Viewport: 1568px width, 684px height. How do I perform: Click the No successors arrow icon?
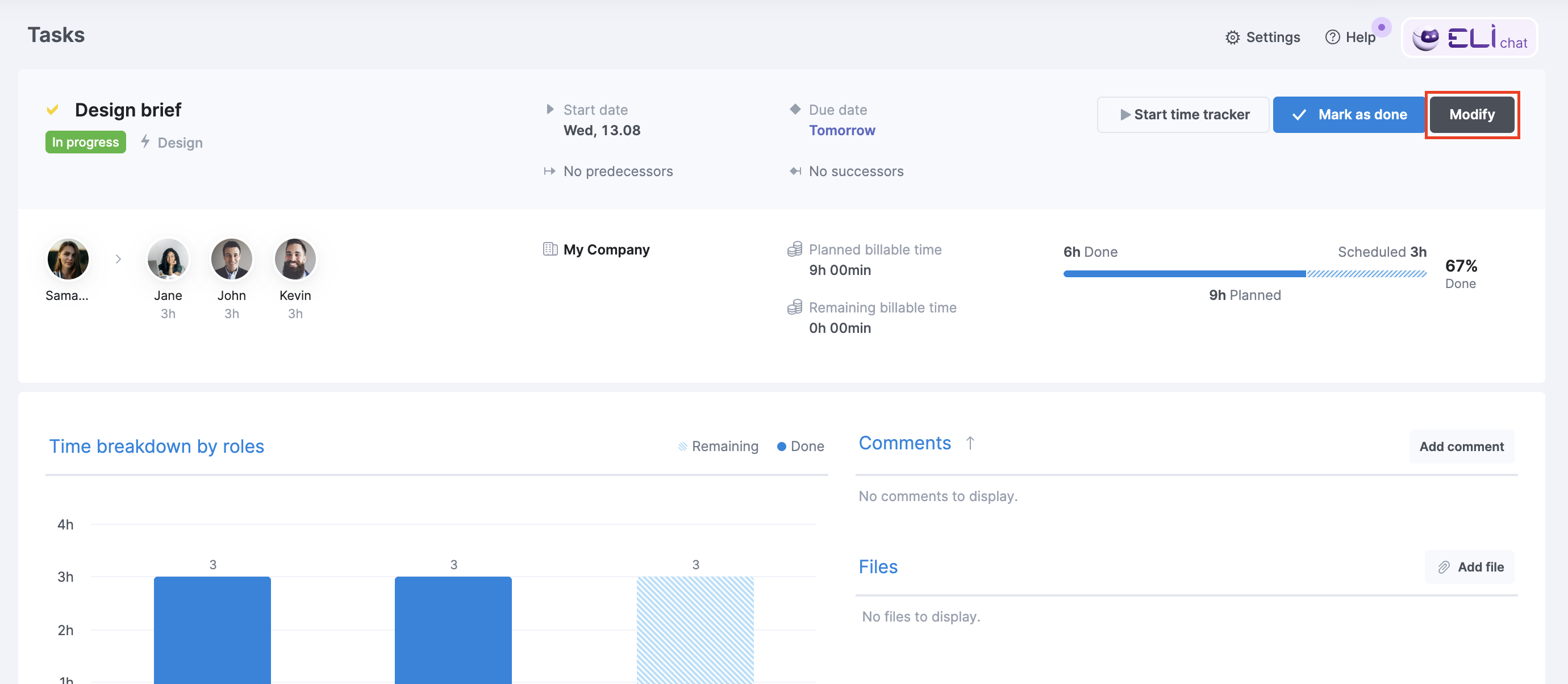[795, 172]
